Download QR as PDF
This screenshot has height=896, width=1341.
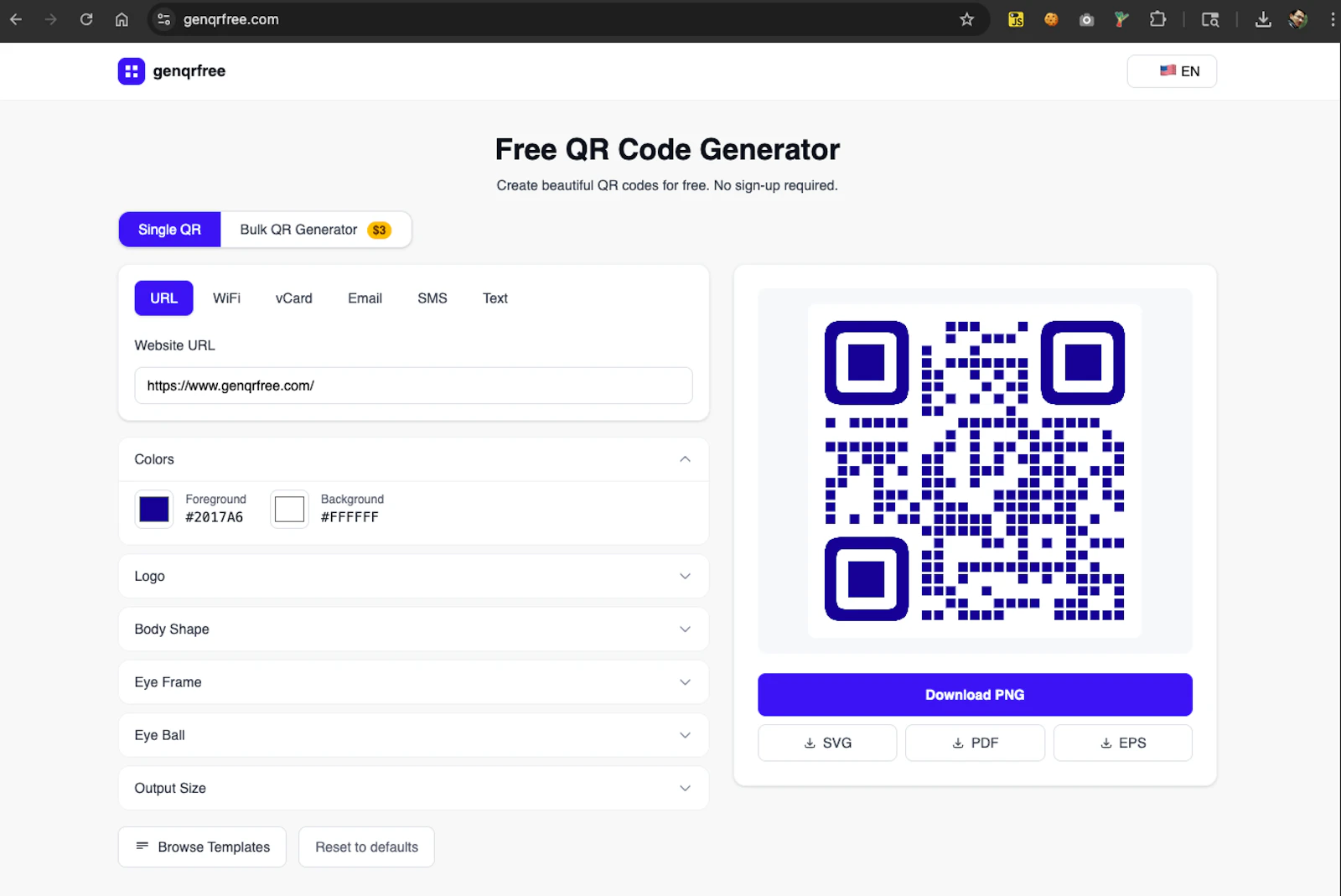point(975,743)
